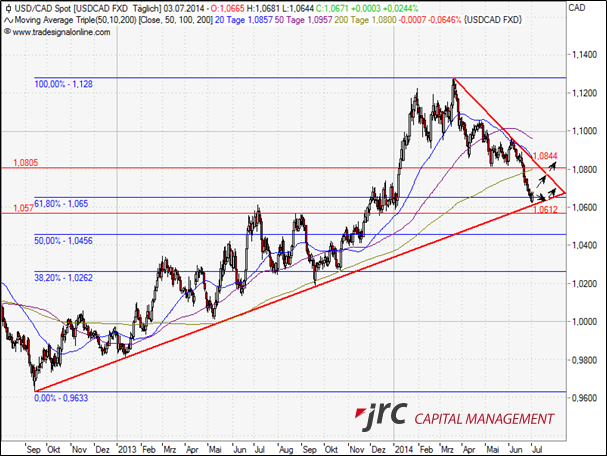Screen dimensions: 607x456
Task: Click the copyright symbol before tradesignalonline
Action: [x=6, y=32]
